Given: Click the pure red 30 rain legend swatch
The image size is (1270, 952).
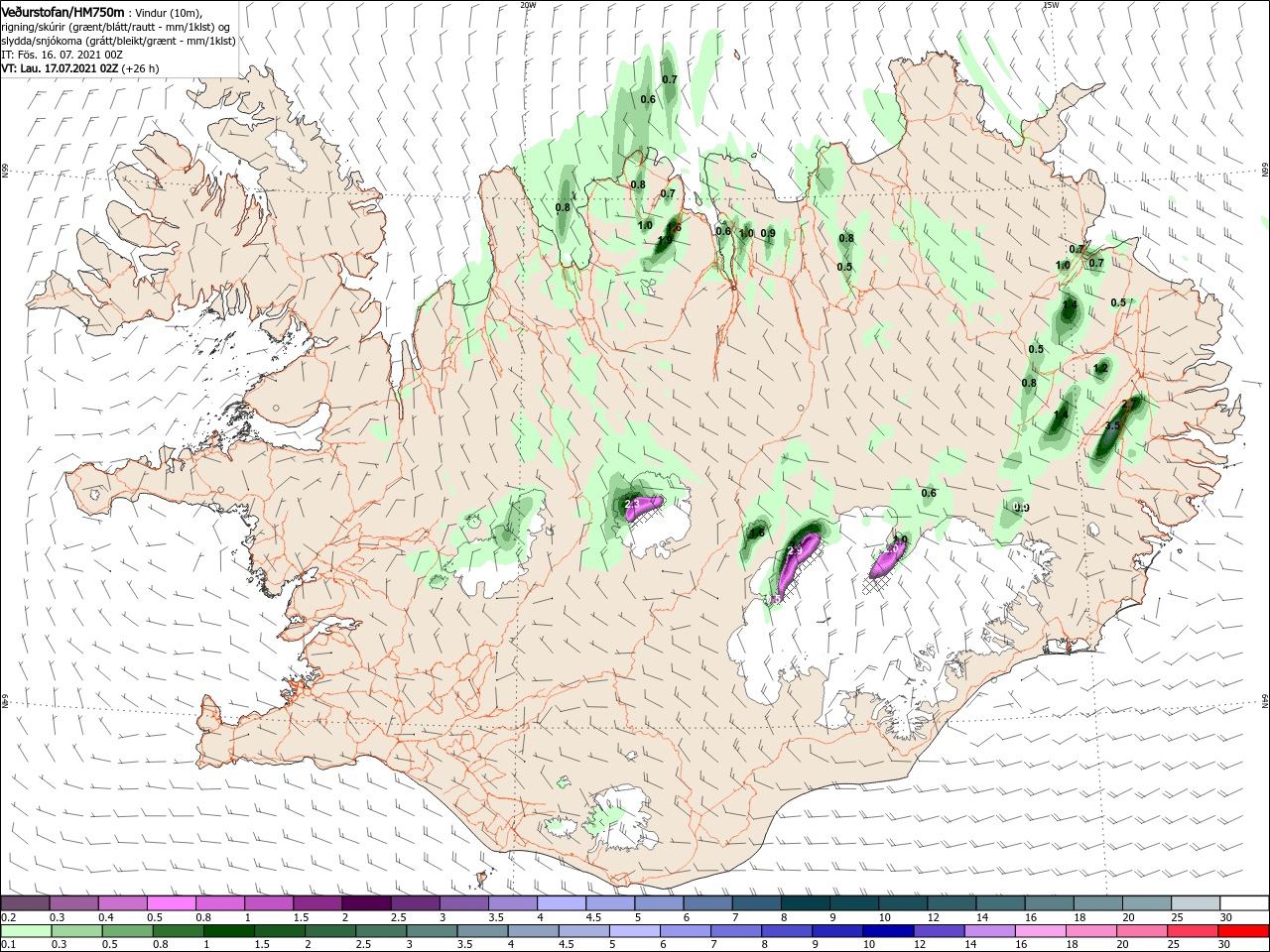Looking at the screenshot, I should 1244,931.
